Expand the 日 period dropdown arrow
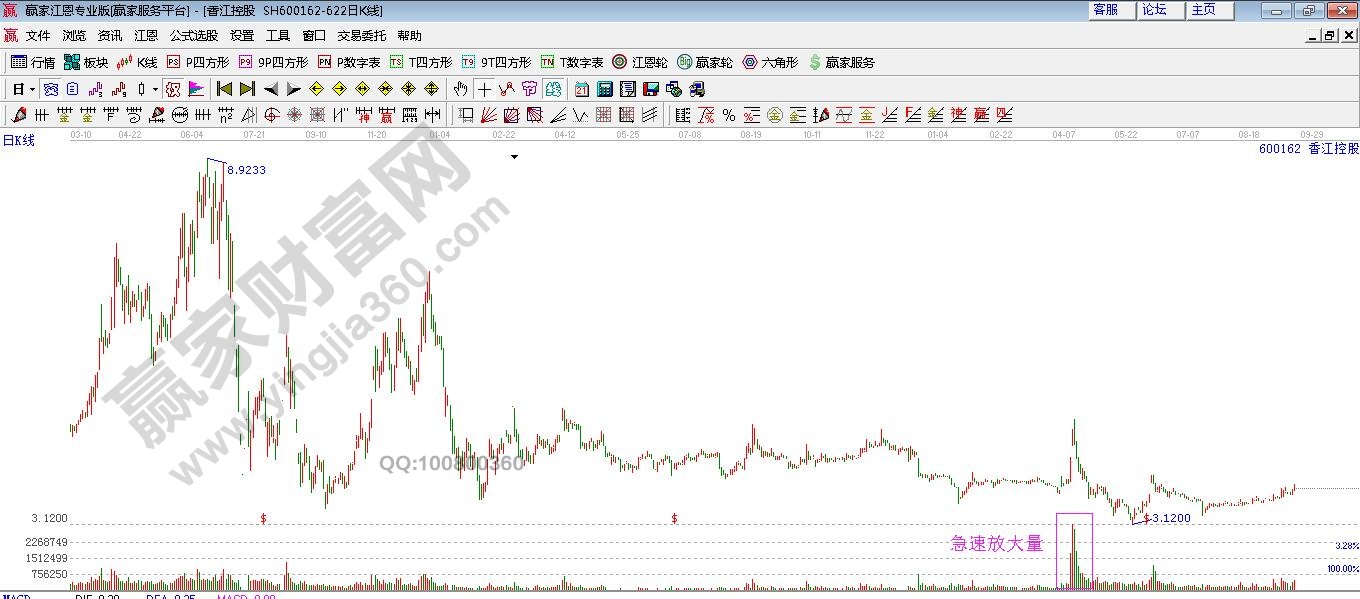Viewport: 1360px width, 599px height. point(32,89)
